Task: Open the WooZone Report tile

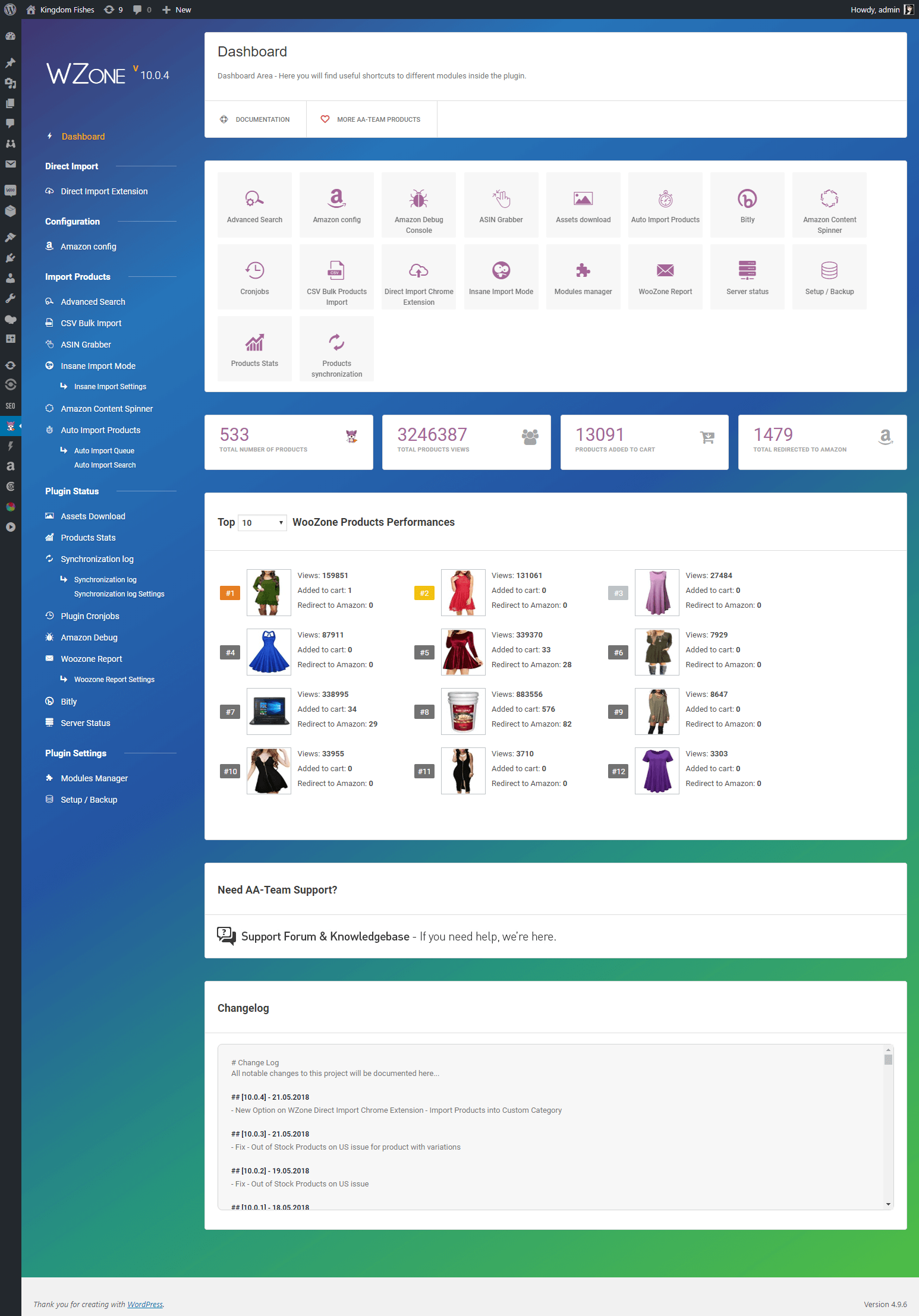Action: [665, 277]
